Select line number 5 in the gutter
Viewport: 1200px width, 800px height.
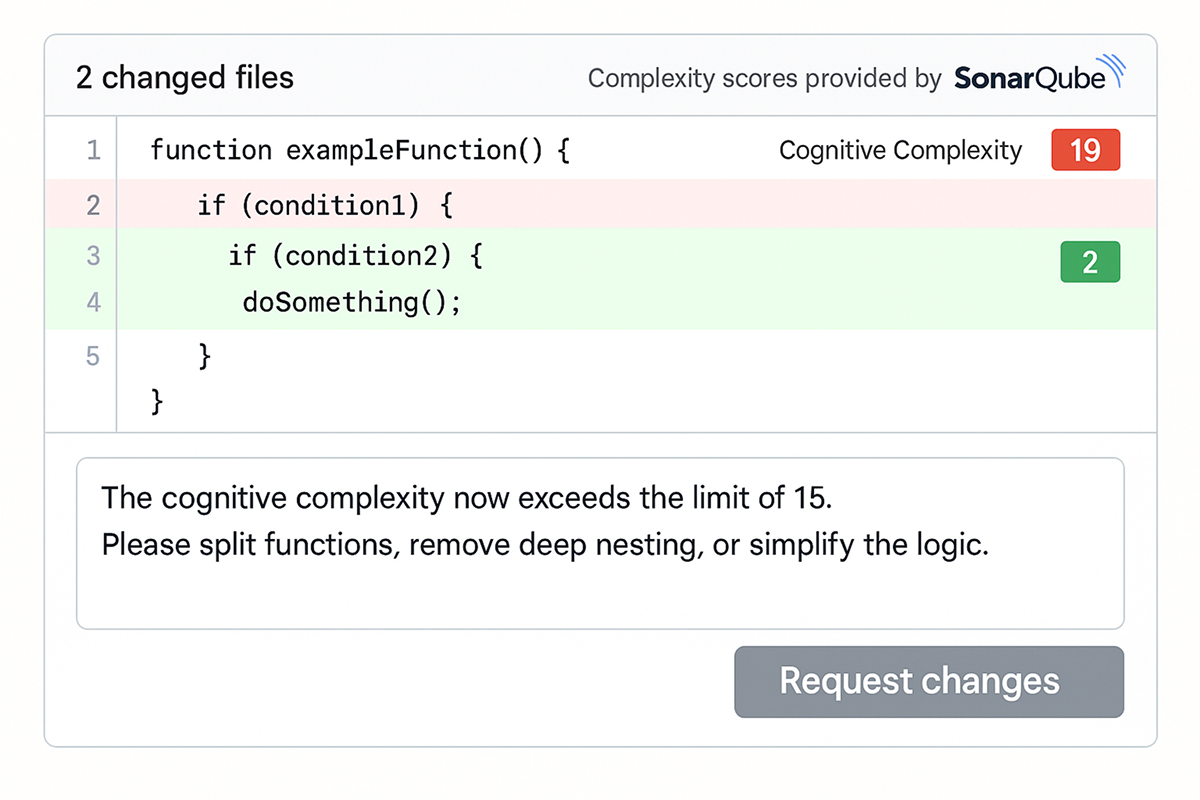(94, 356)
